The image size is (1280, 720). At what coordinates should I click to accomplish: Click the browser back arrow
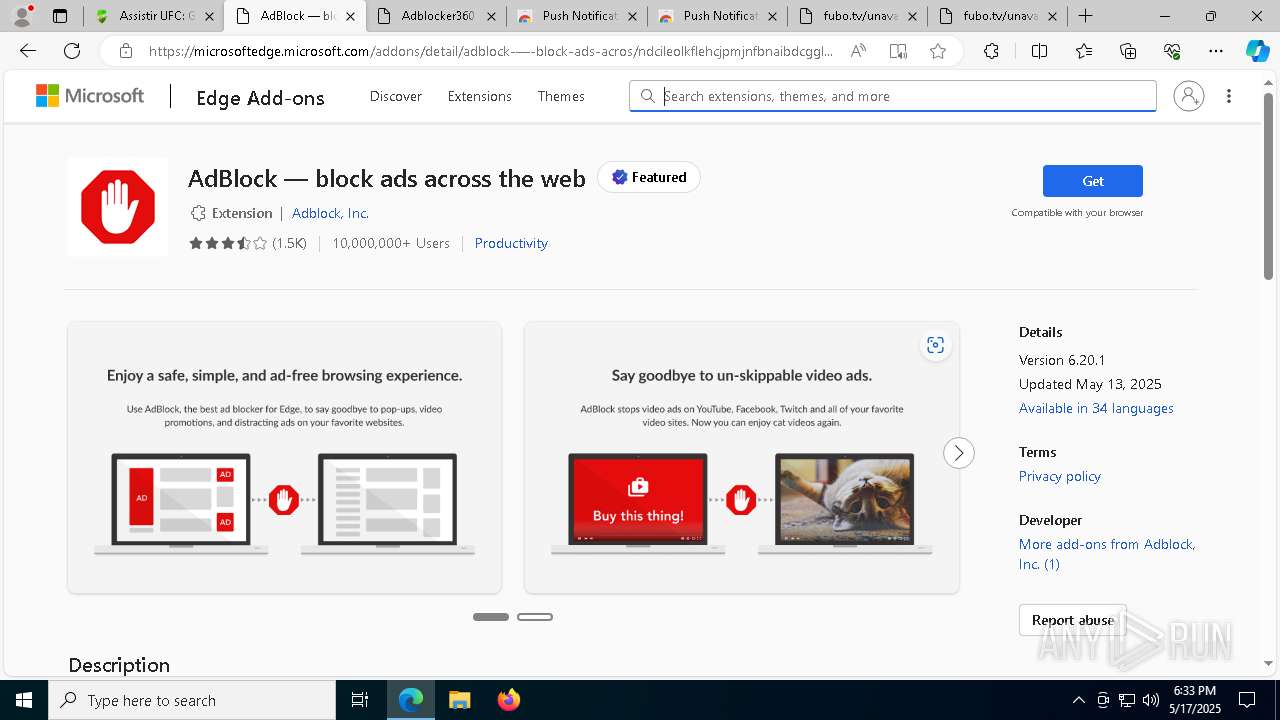(28, 51)
